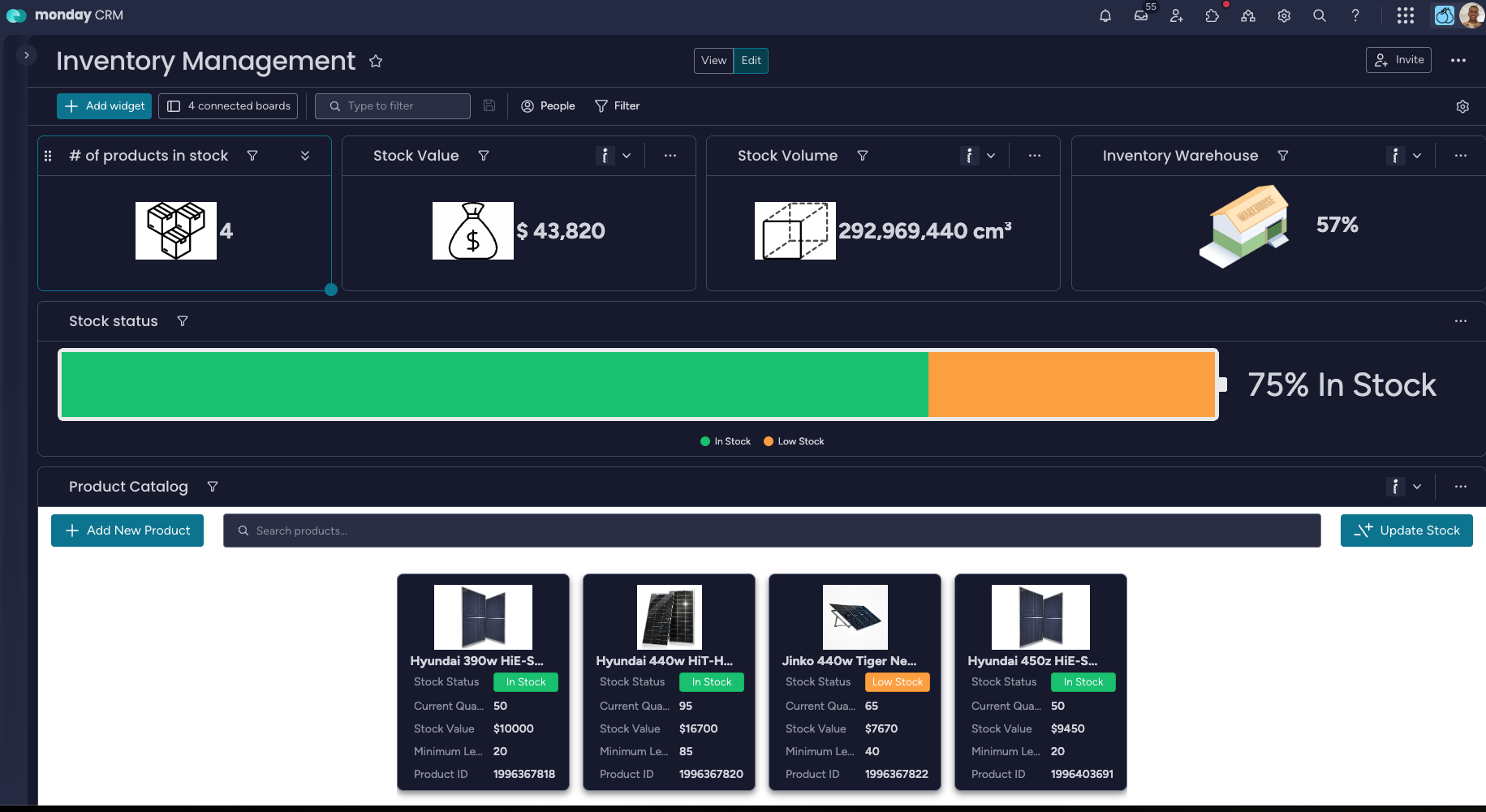Open Stock Value widget three-dot menu
Screen dimensions: 1486x812
pyautogui.click(x=670, y=156)
